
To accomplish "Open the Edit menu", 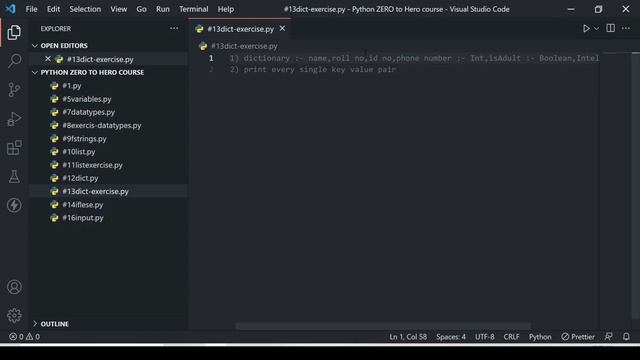I will pos(53,9).
